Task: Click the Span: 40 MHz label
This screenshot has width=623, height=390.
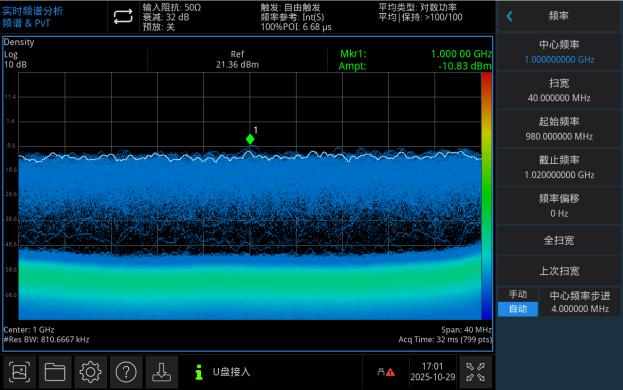Action: tap(466, 330)
